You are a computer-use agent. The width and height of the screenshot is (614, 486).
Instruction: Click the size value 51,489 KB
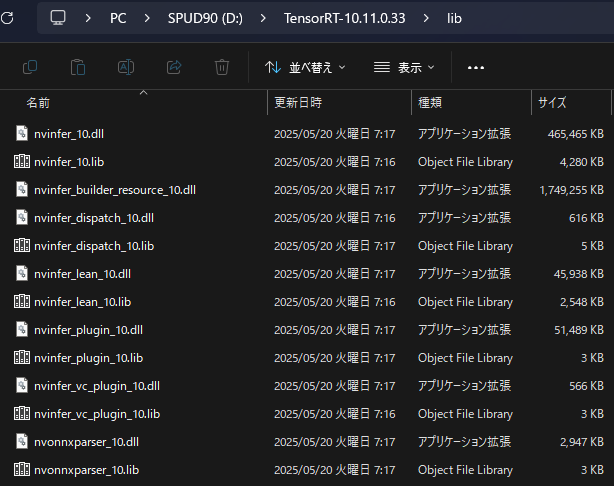(579, 330)
